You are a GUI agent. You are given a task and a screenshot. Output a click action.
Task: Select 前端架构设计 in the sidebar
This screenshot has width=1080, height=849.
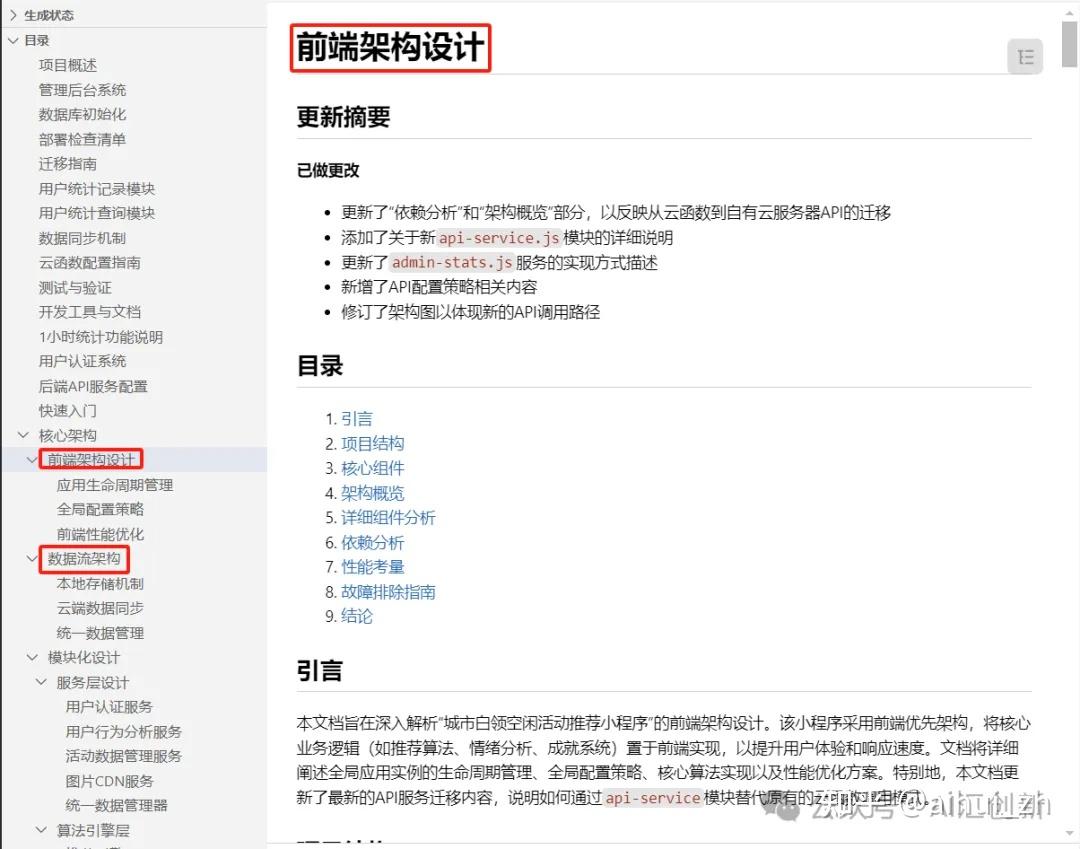click(x=91, y=459)
